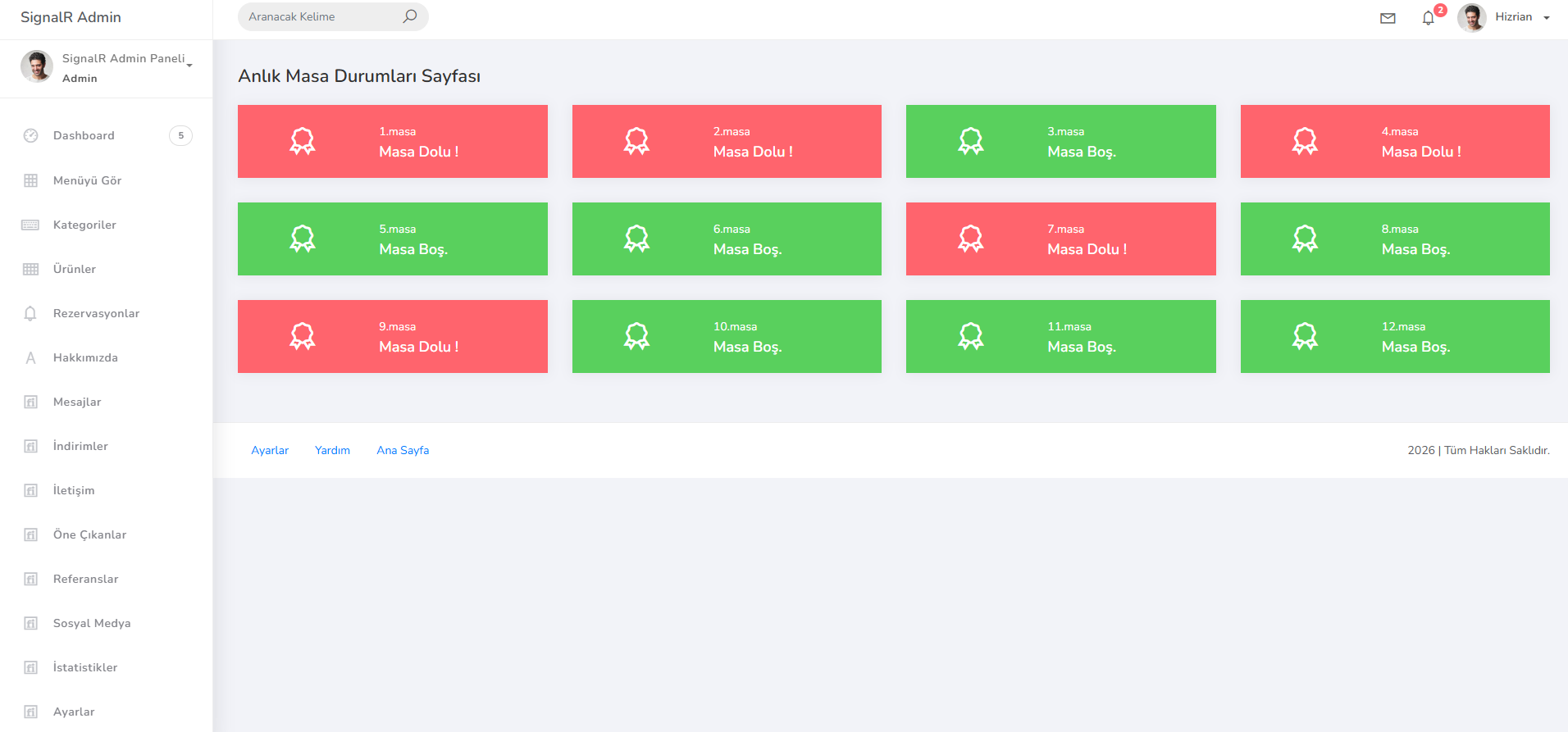
Task: Click the Rezervasyonlar bell icon in sidebar
Action: (x=30, y=313)
